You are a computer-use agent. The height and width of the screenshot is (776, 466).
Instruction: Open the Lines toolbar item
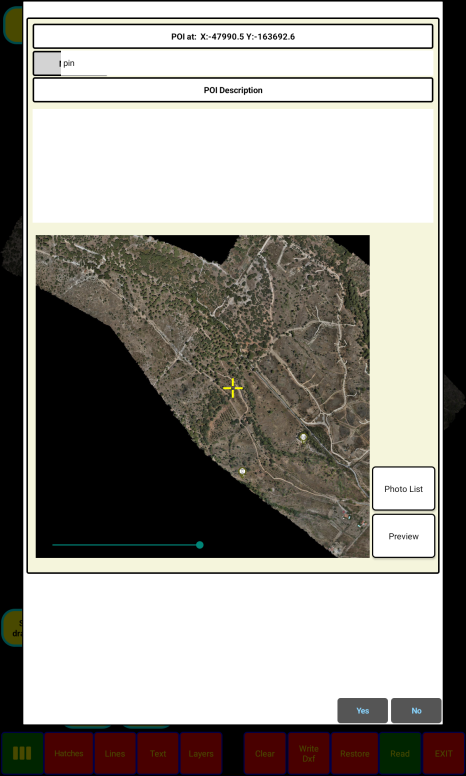point(115,753)
